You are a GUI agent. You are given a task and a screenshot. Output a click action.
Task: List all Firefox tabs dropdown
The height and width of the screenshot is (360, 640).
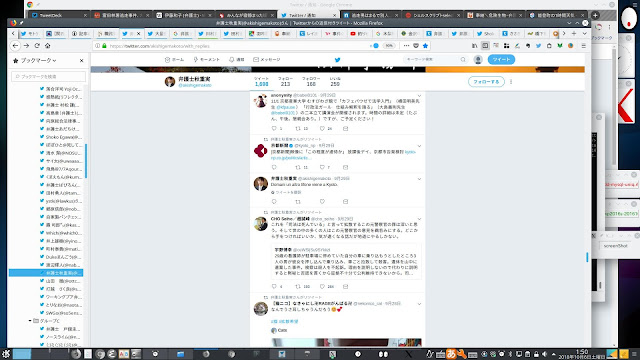[x=584, y=33]
